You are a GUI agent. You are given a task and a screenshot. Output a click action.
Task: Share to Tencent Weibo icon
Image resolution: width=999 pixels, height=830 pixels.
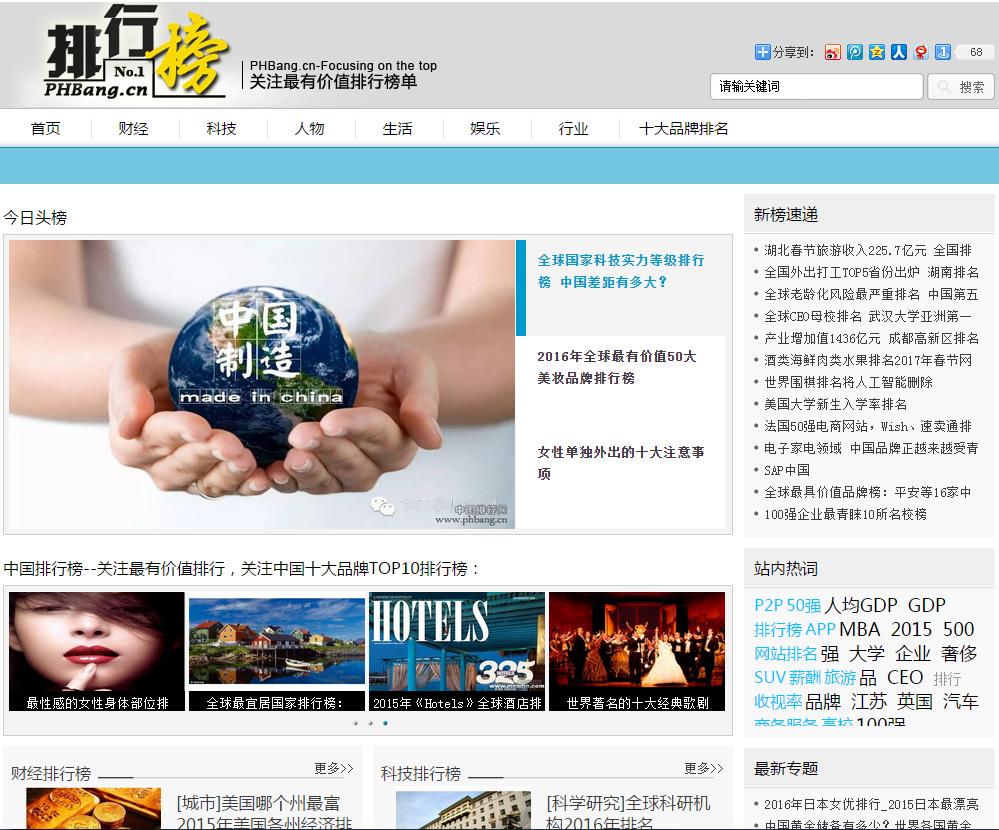(x=855, y=52)
